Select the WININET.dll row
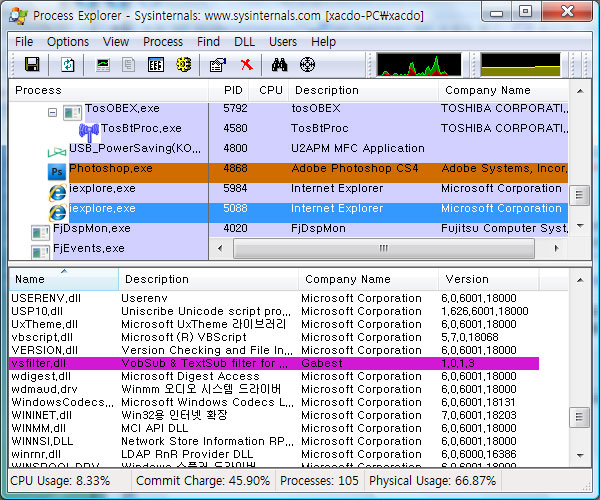This screenshot has width=600, height=500. coord(274,415)
